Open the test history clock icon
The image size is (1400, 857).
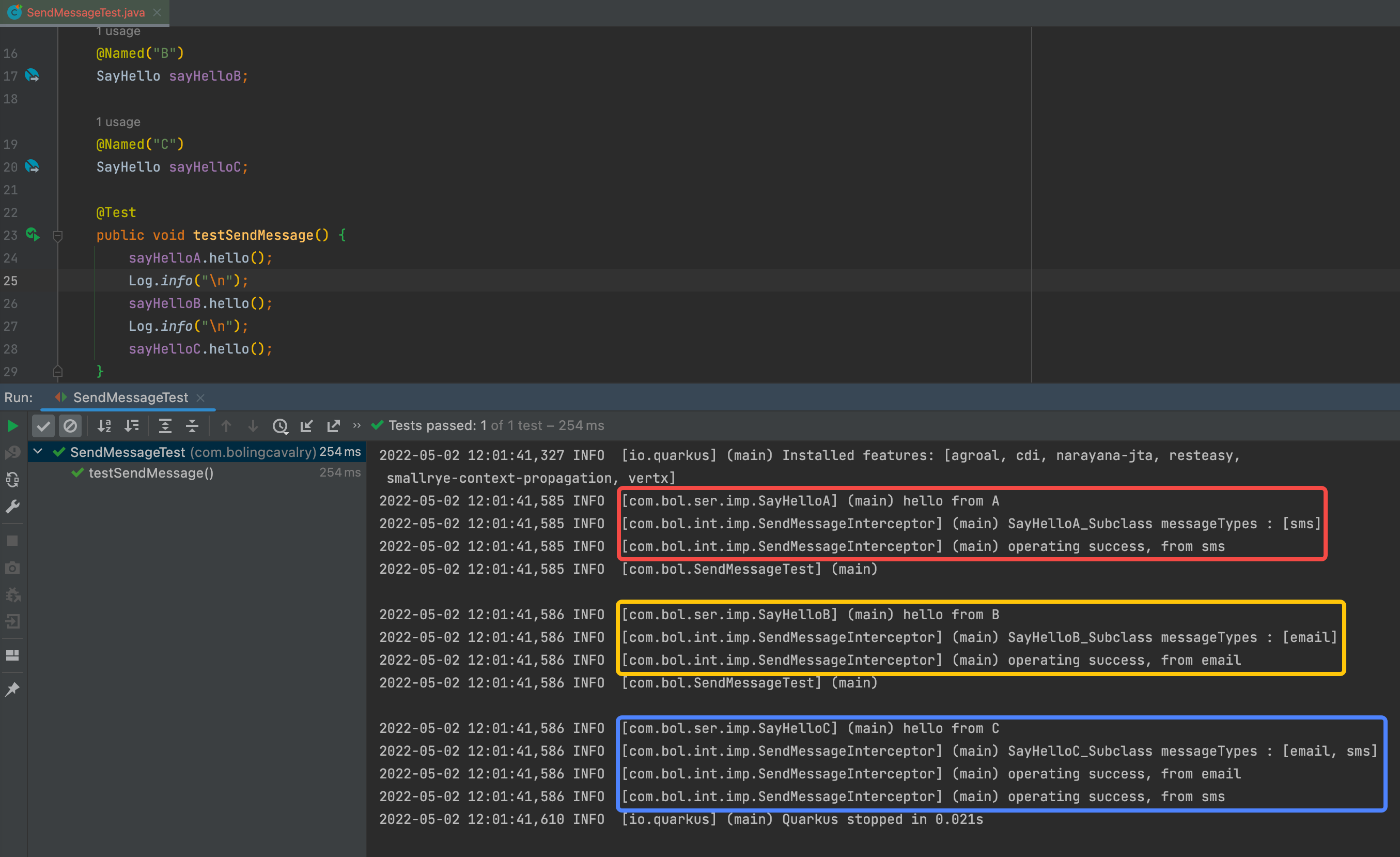coord(280,426)
